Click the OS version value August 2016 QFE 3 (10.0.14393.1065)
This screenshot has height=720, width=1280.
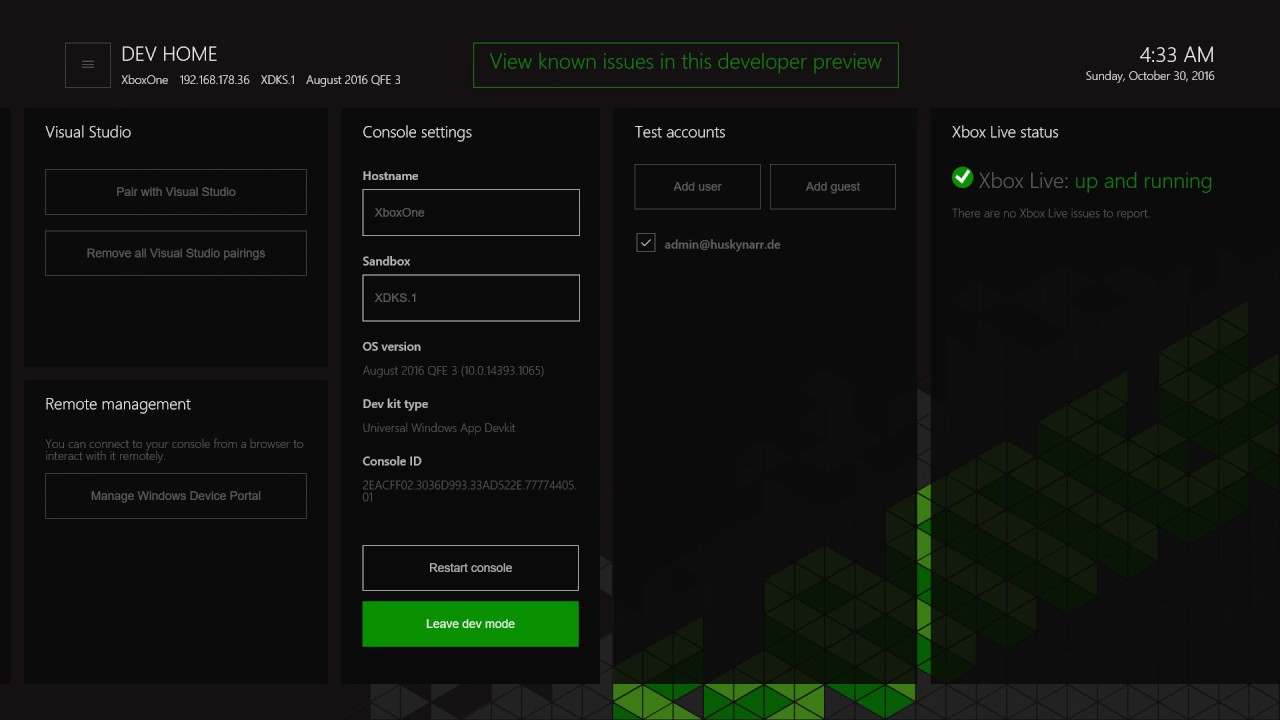[x=453, y=371]
